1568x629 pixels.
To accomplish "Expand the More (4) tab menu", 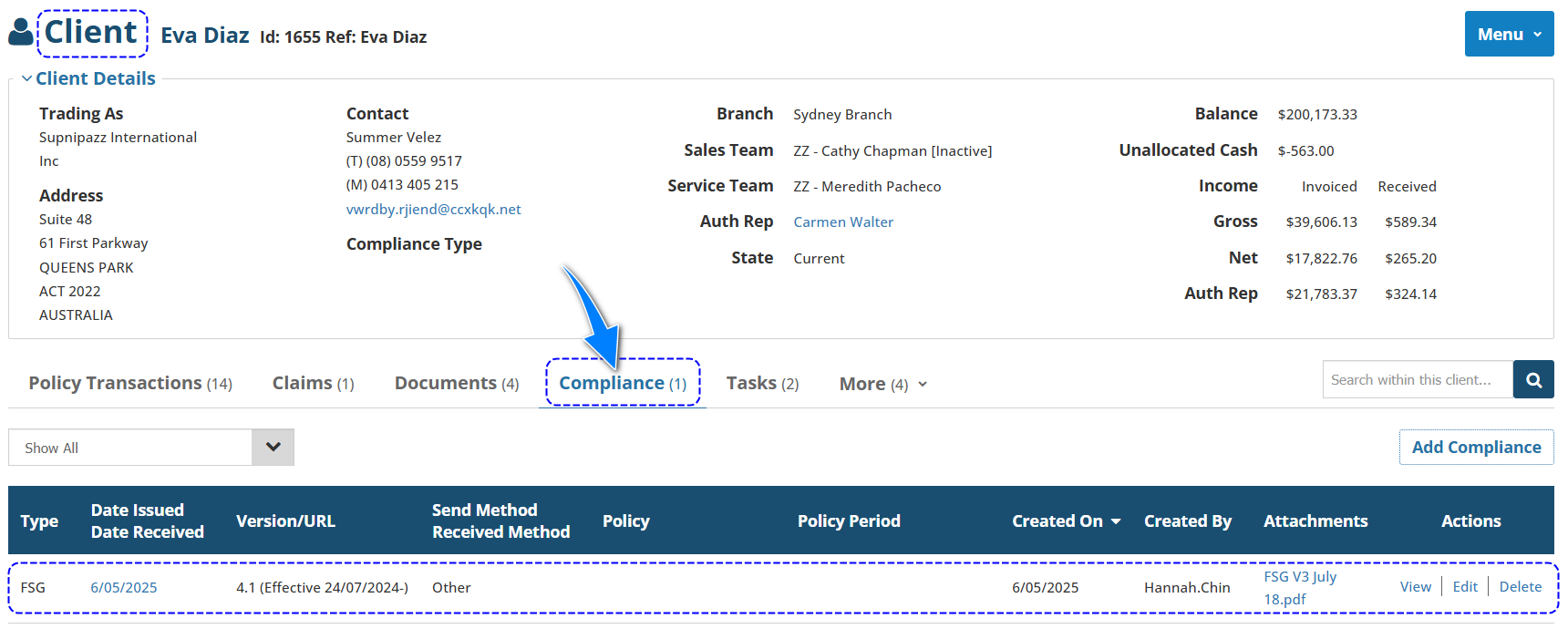I will (x=882, y=385).
